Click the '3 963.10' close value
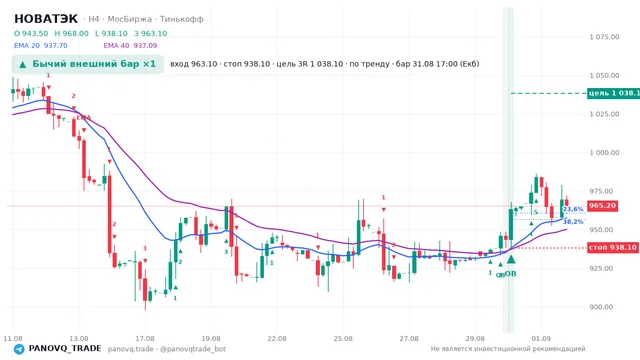 (x=151, y=33)
